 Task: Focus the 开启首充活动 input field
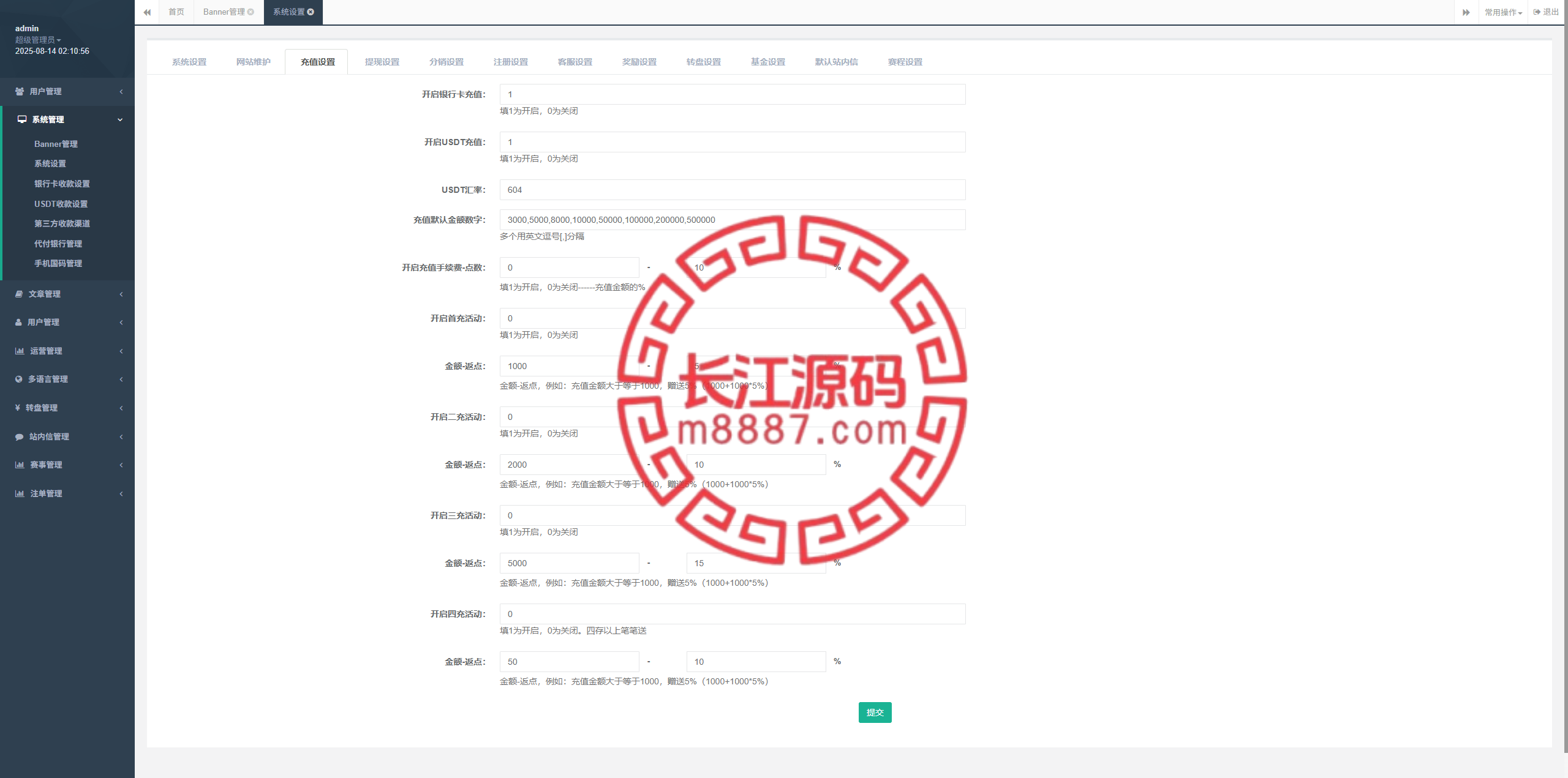pyautogui.click(x=733, y=318)
